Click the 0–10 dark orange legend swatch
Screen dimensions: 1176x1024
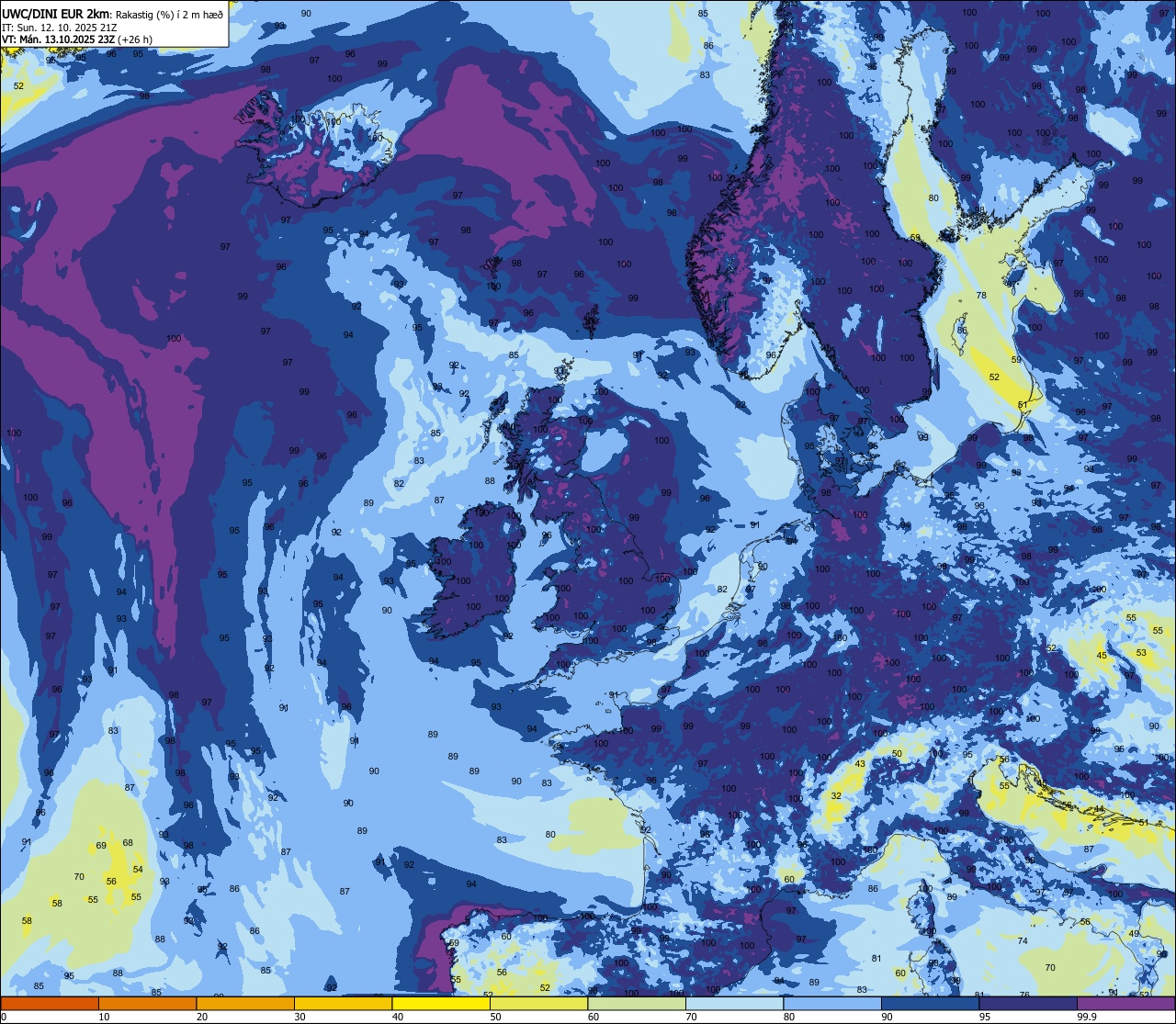[50, 1004]
